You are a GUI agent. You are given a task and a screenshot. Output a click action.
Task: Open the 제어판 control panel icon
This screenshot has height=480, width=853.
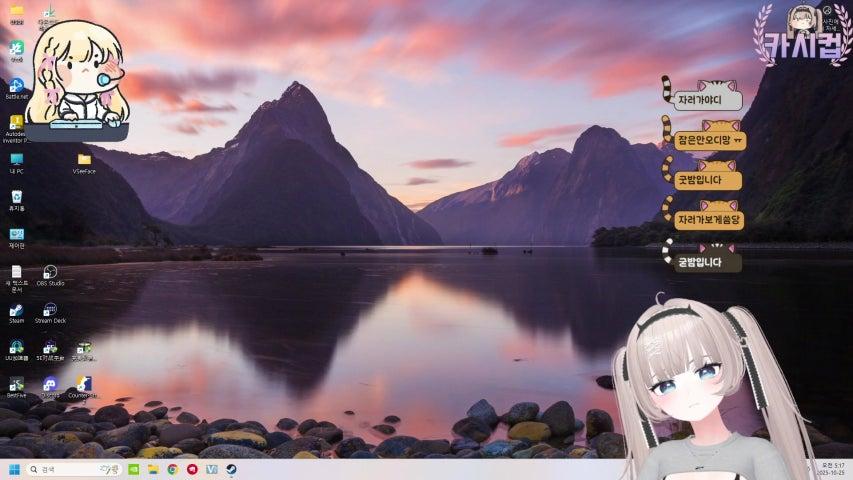pyautogui.click(x=16, y=235)
